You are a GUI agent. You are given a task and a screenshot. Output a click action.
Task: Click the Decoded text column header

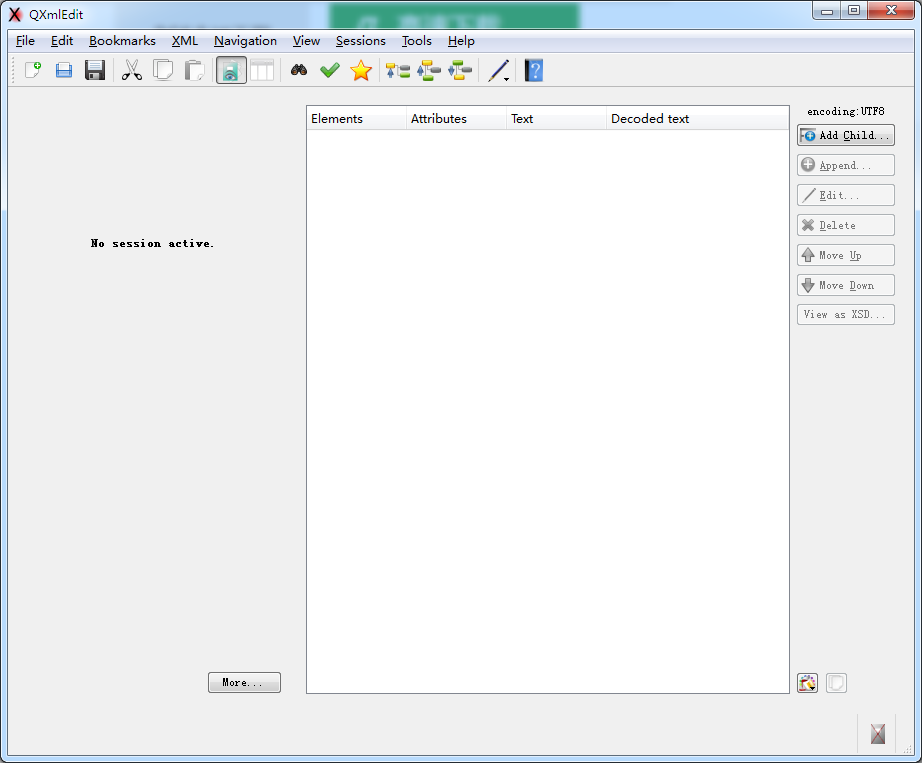click(x=697, y=119)
